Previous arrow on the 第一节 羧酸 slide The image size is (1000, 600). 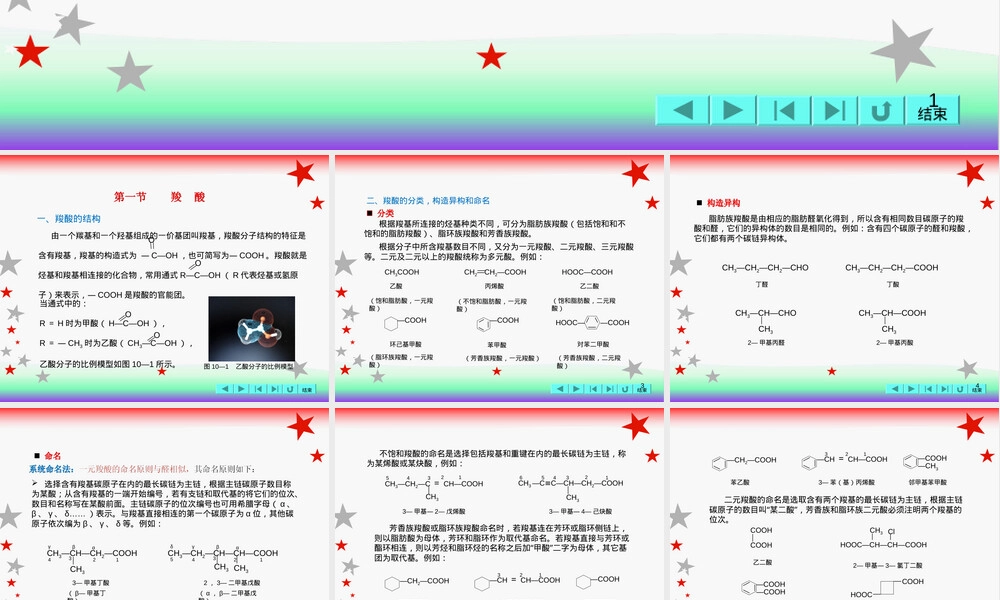click(224, 389)
